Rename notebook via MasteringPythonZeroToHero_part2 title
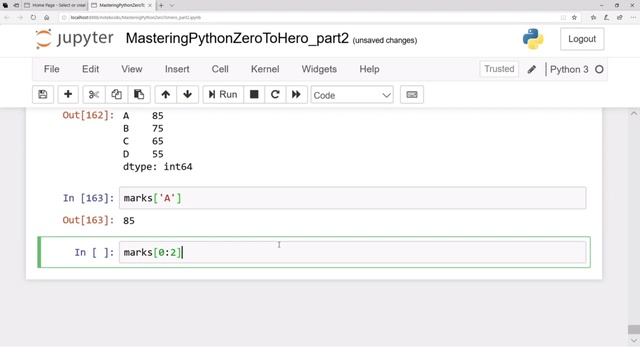Viewport: 640px width, 360px height. pyautogui.click(x=237, y=38)
